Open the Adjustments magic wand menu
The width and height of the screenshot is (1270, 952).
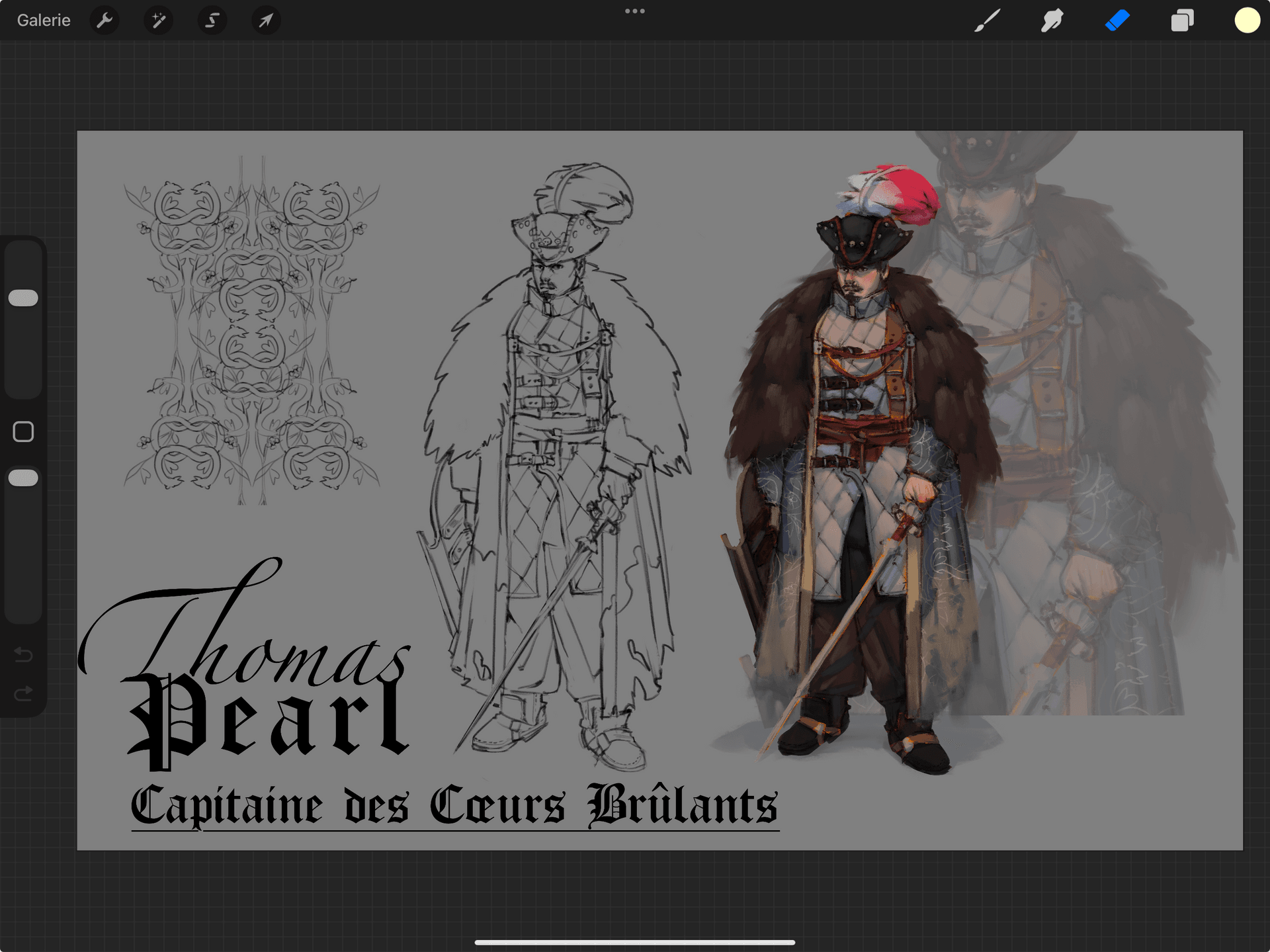point(158,21)
